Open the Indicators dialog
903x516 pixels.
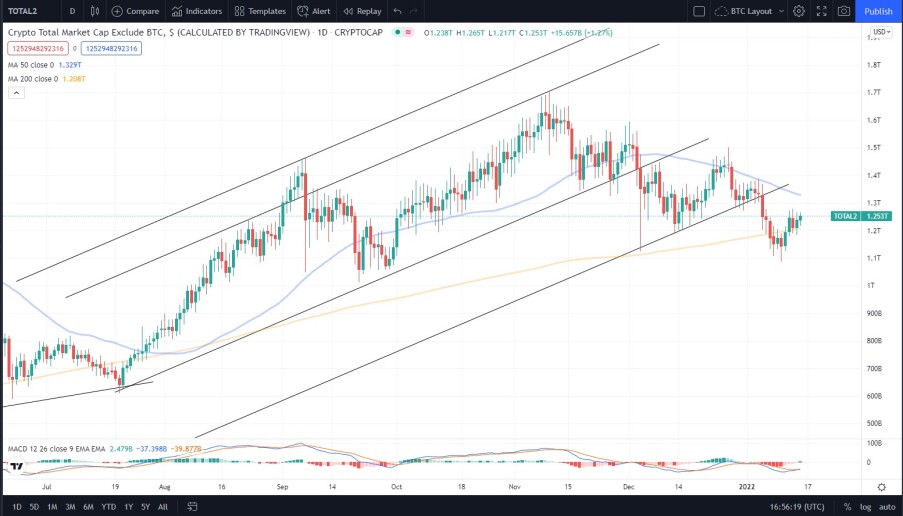pos(197,11)
